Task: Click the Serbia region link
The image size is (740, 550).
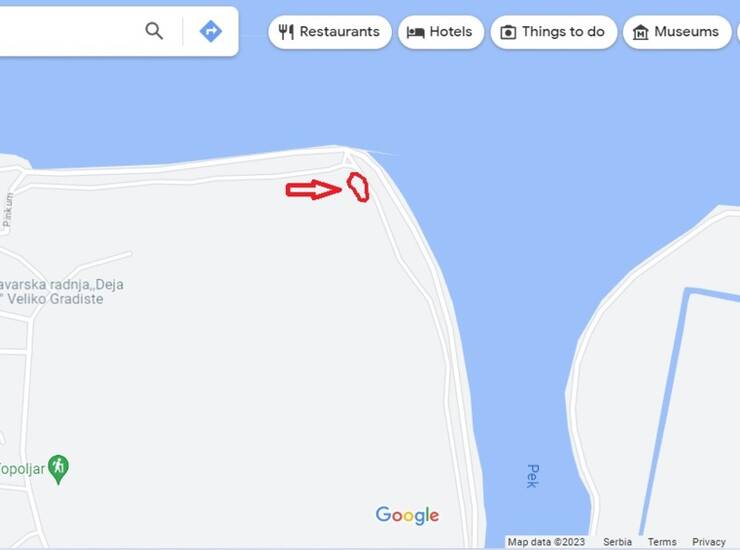Action: coord(617,542)
